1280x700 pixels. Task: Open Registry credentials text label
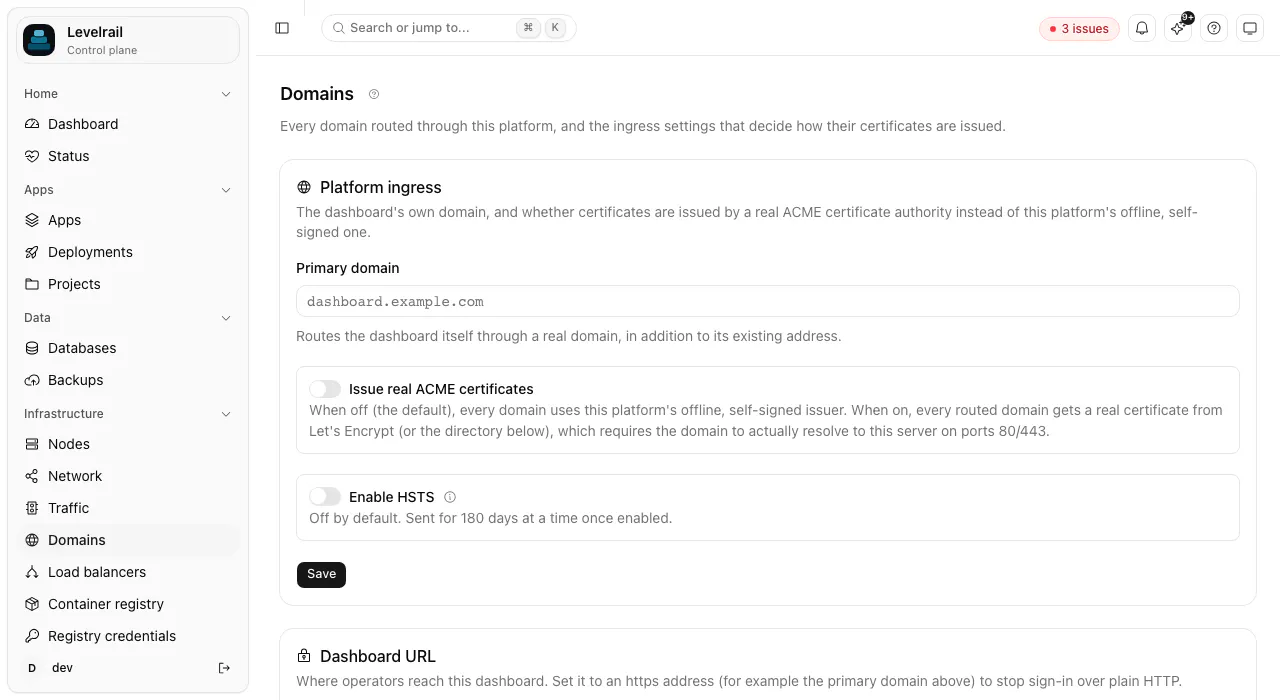(112, 636)
